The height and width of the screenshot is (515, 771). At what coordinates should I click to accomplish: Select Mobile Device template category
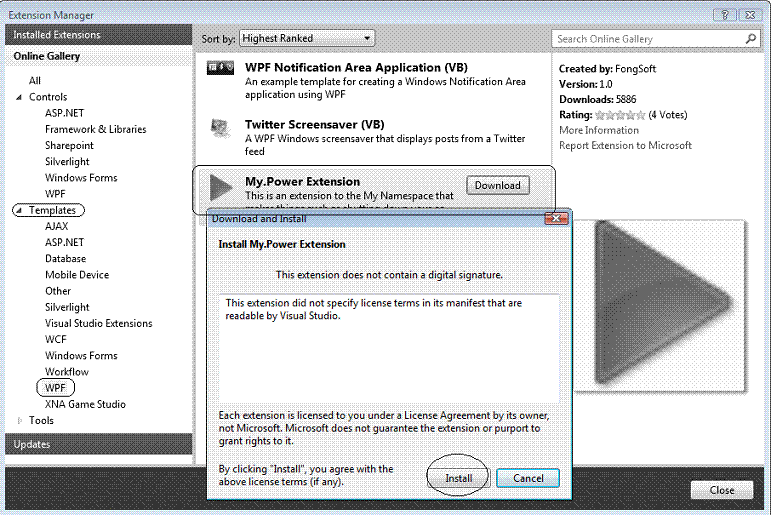77,275
